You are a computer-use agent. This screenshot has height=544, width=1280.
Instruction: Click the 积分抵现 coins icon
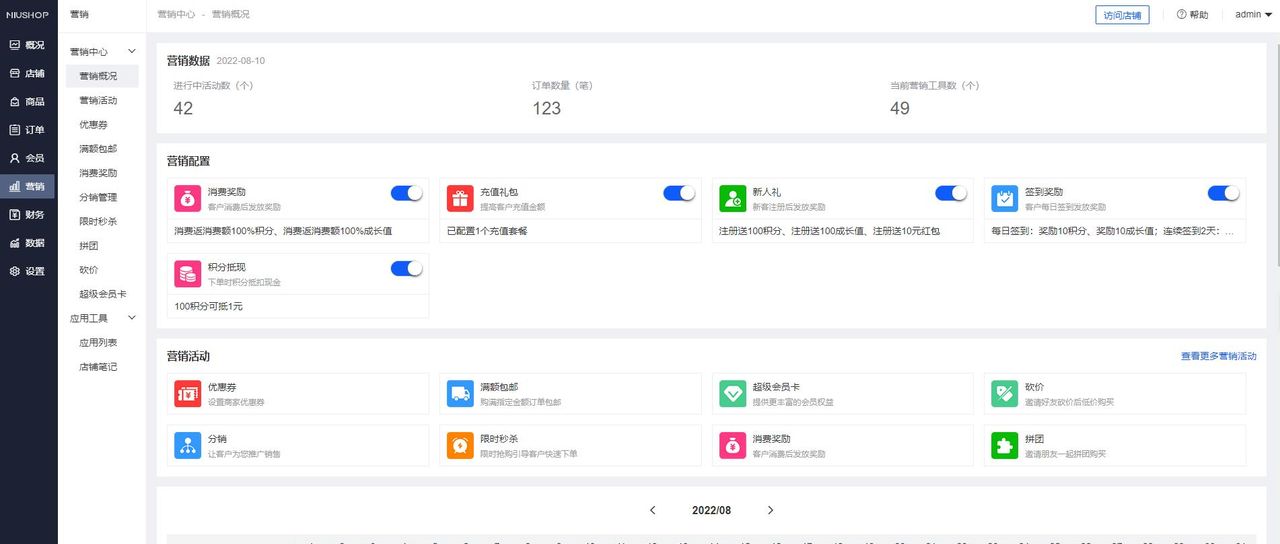[187, 274]
